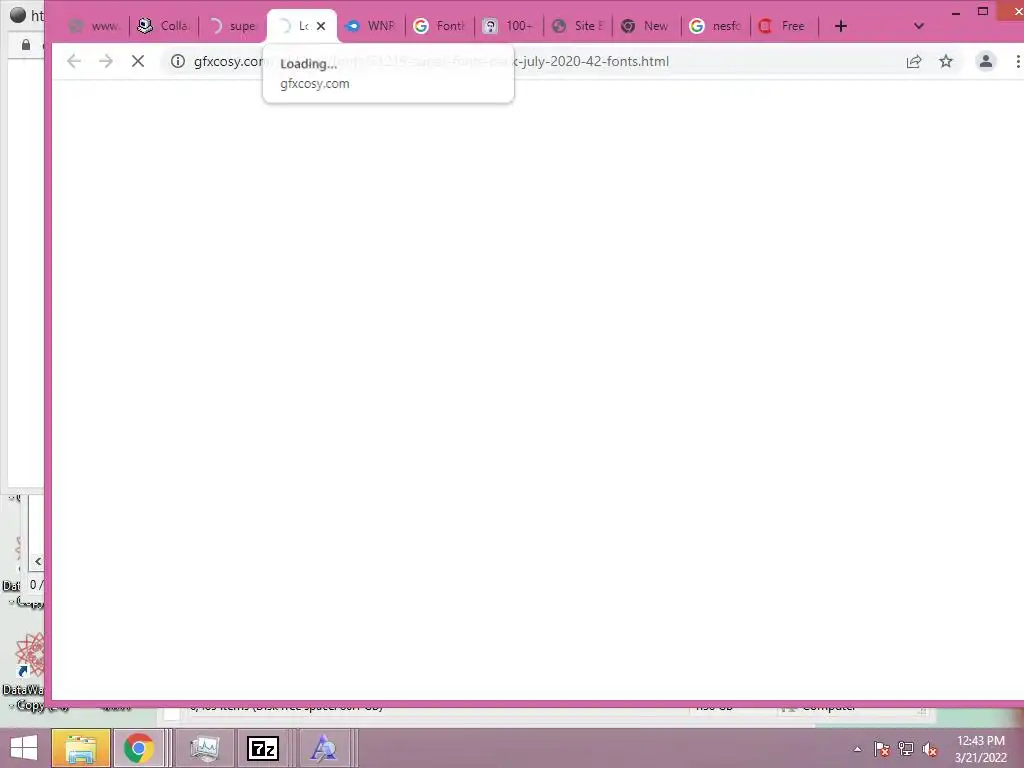The width and height of the screenshot is (1024, 768).
Task: Switch to the 'New' tab
Action: [x=647, y=26]
